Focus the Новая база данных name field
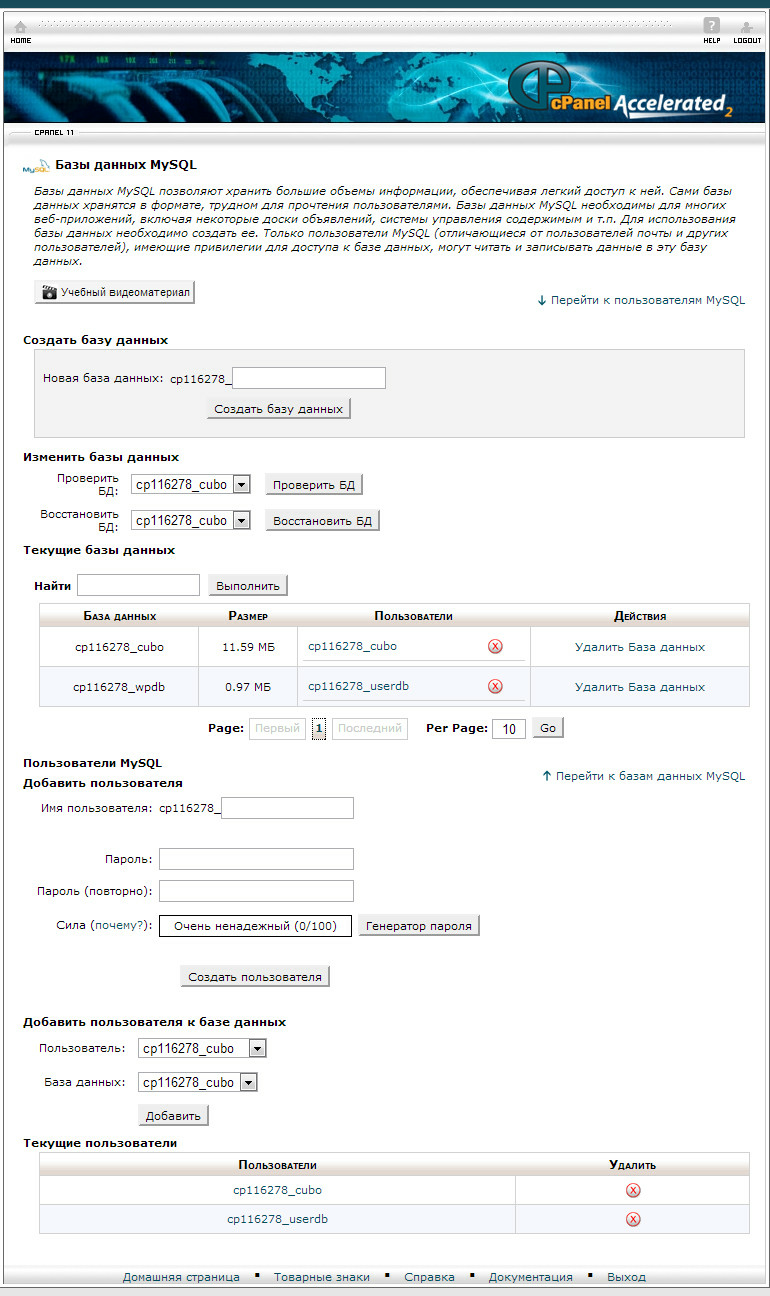The height and width of the screenshot is (1296, 770). point(309,378)
